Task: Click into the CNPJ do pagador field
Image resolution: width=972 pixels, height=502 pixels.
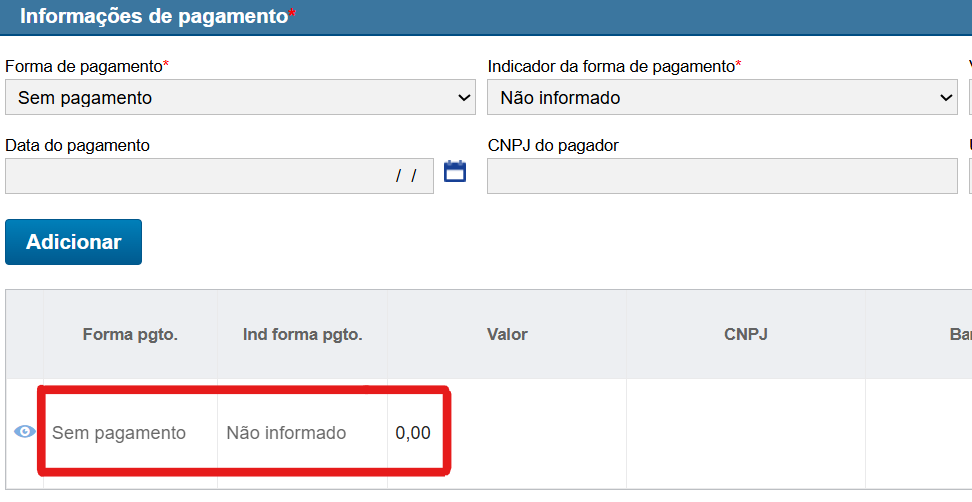Action: coord(722,176)
